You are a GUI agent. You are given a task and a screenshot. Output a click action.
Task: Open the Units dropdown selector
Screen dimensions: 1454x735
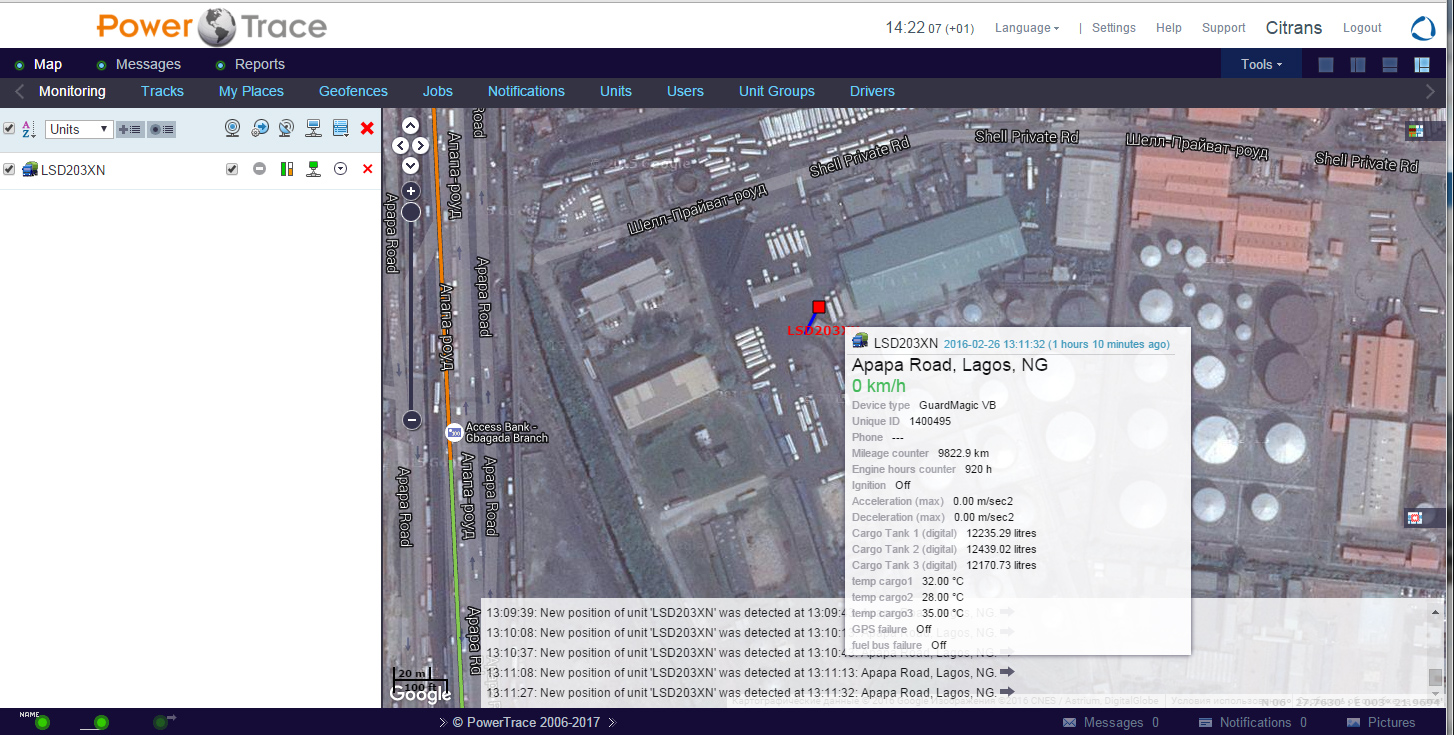click(x=79, y=129)
